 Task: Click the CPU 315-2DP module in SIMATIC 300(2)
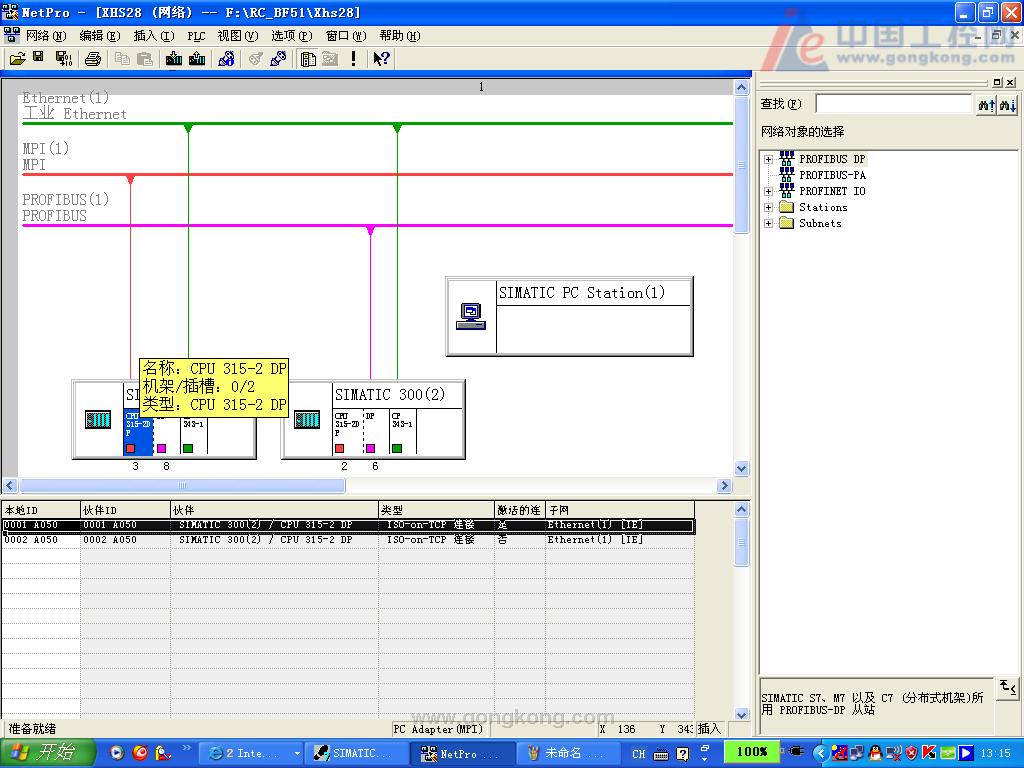point(347,432)
